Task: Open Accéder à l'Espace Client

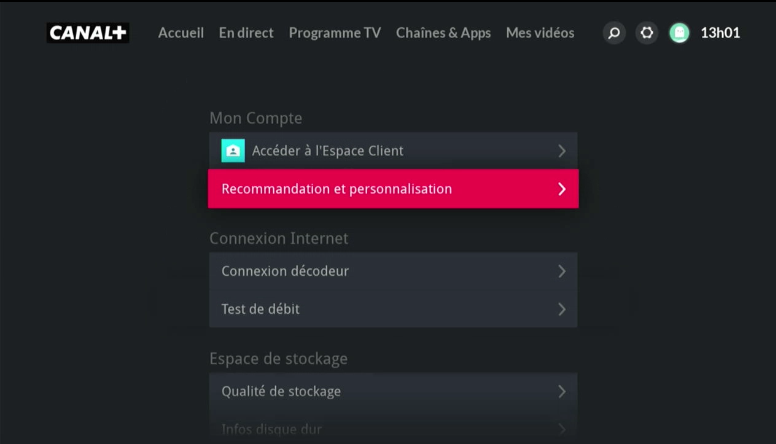Action: tap(393, 150)
